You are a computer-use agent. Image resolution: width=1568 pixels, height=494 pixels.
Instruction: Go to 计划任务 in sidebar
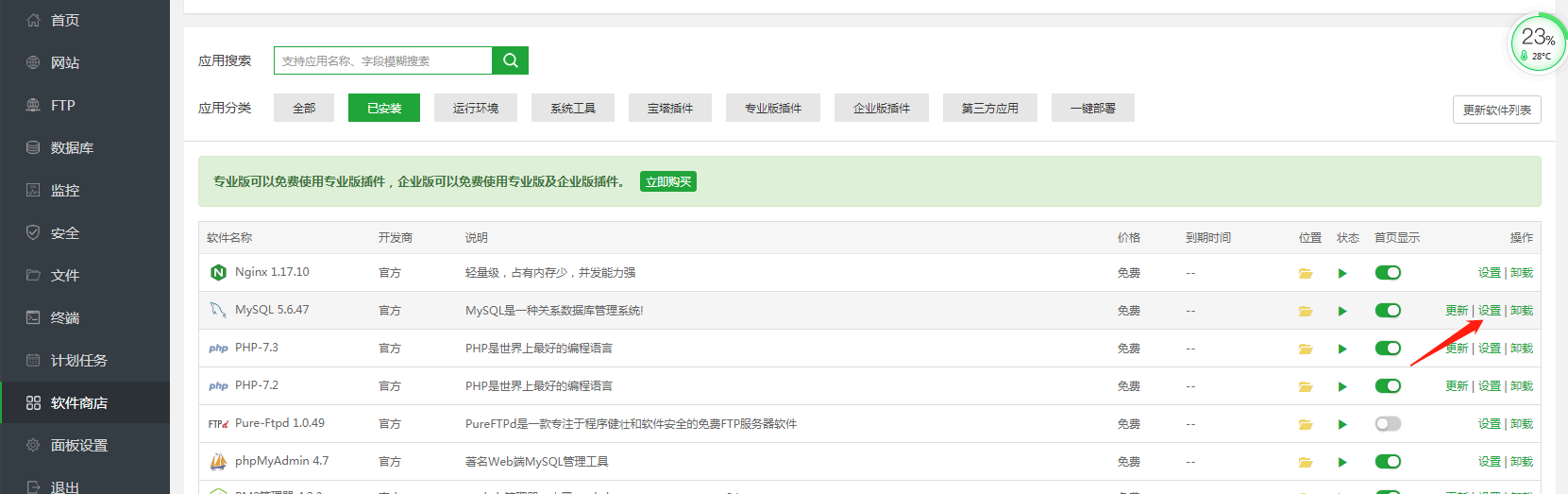(x=78, y=360)
